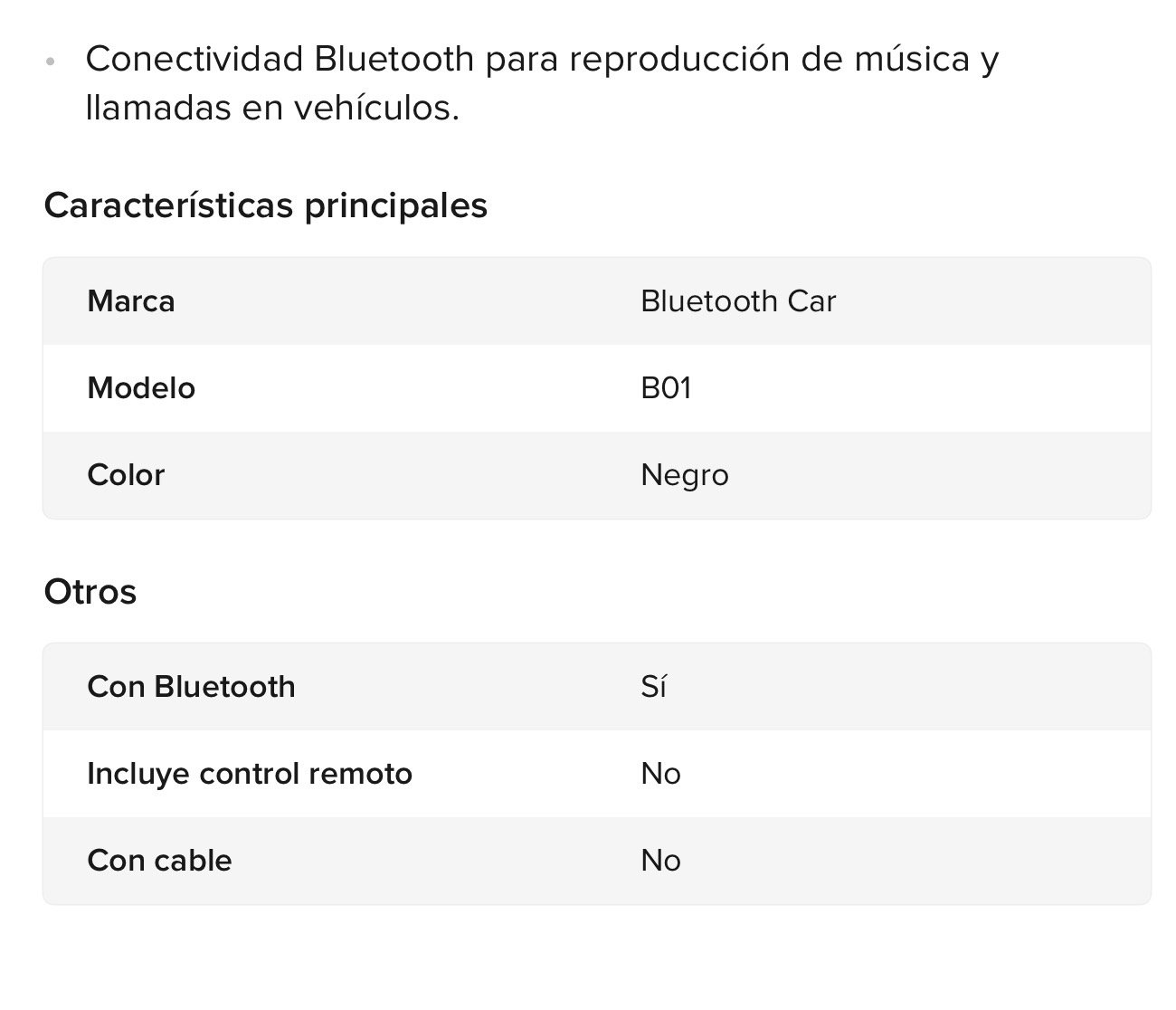Click the 'Modelo' row label
The width and height of the screenshot is (1176, 1010).
click(141, 388)
